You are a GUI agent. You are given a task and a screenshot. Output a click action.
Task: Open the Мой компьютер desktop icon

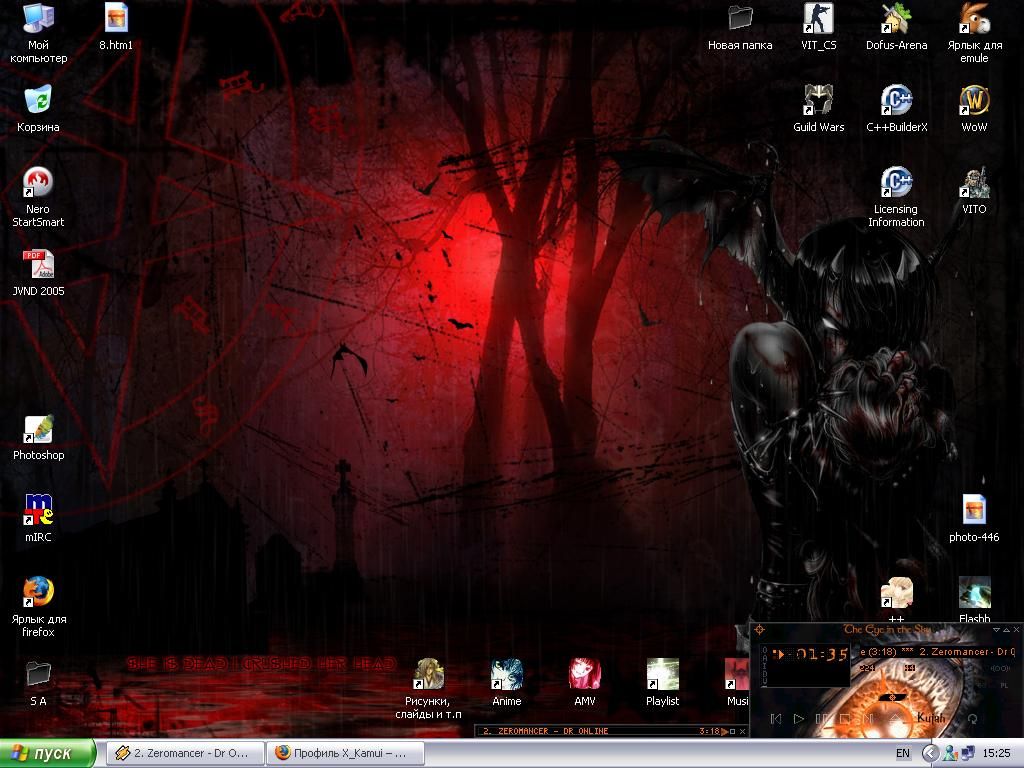39,33
